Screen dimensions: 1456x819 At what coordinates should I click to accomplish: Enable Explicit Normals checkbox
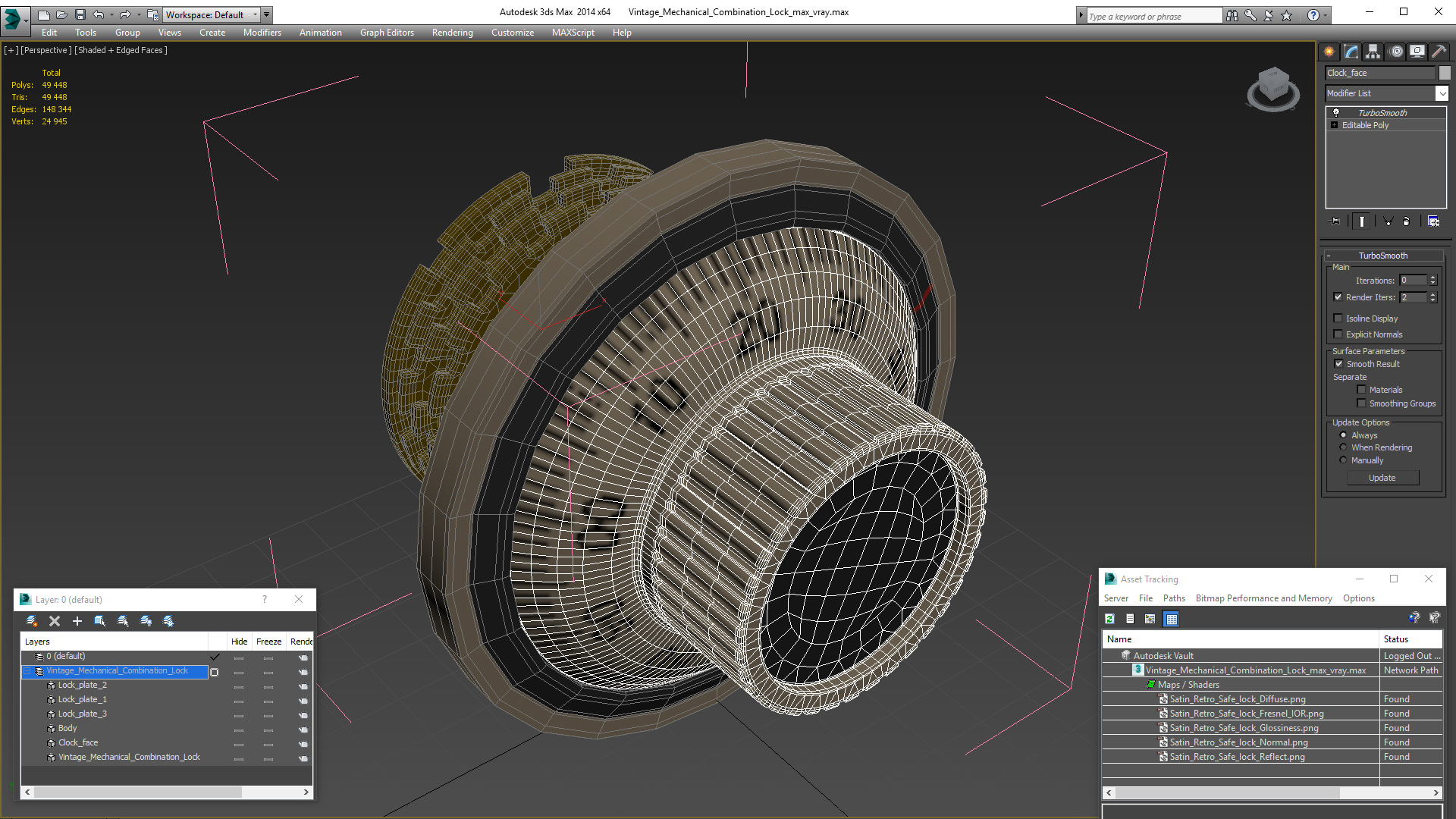click(1338, 334)
